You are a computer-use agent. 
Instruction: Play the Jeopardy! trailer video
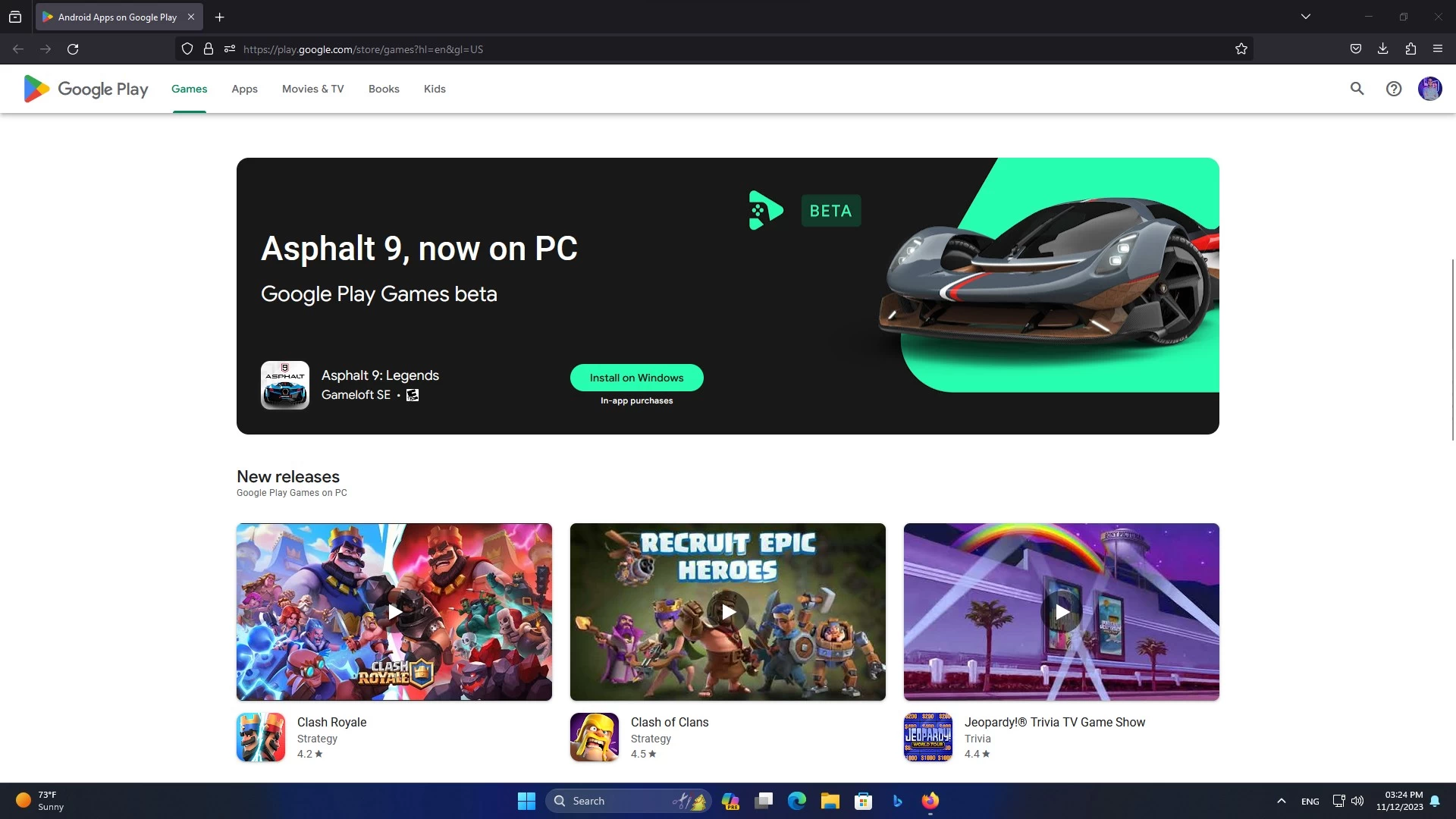(x=1062, y=612)
